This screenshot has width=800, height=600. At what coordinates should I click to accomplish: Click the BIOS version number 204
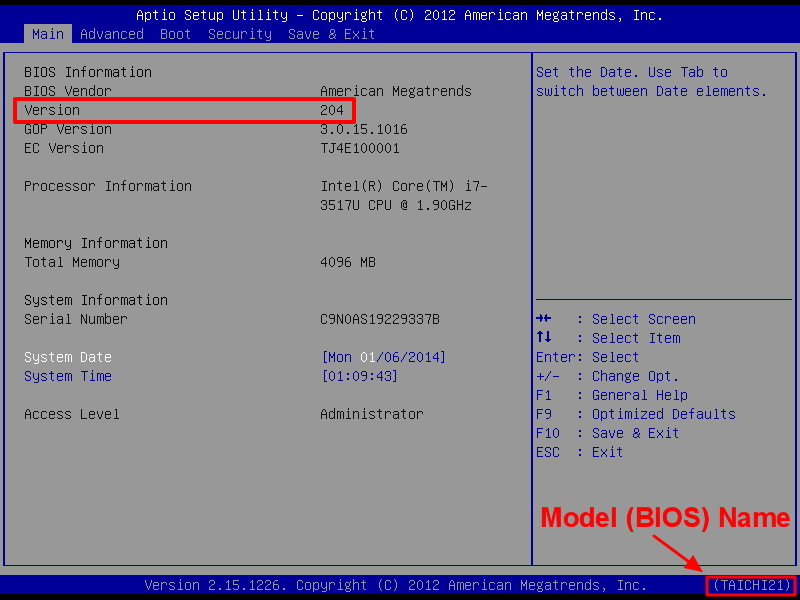(332, 110)
